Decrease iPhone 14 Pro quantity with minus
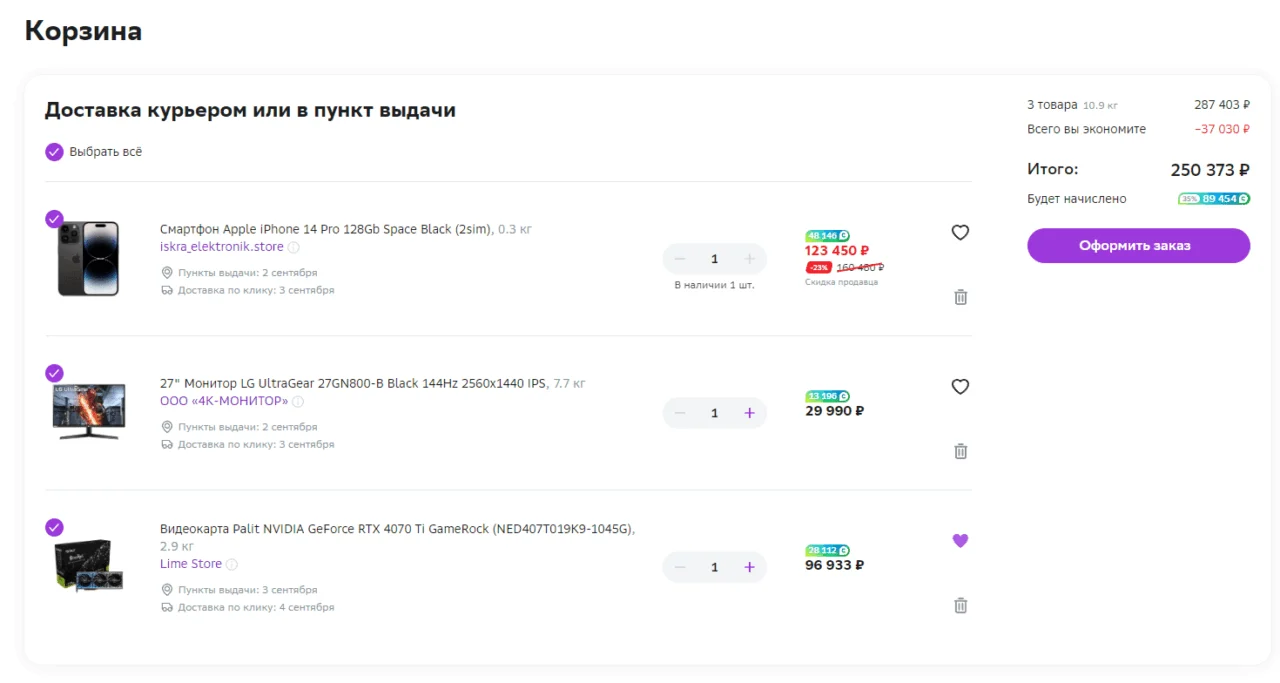Viewport: 1280px width, 683px height. coord(680,259)
